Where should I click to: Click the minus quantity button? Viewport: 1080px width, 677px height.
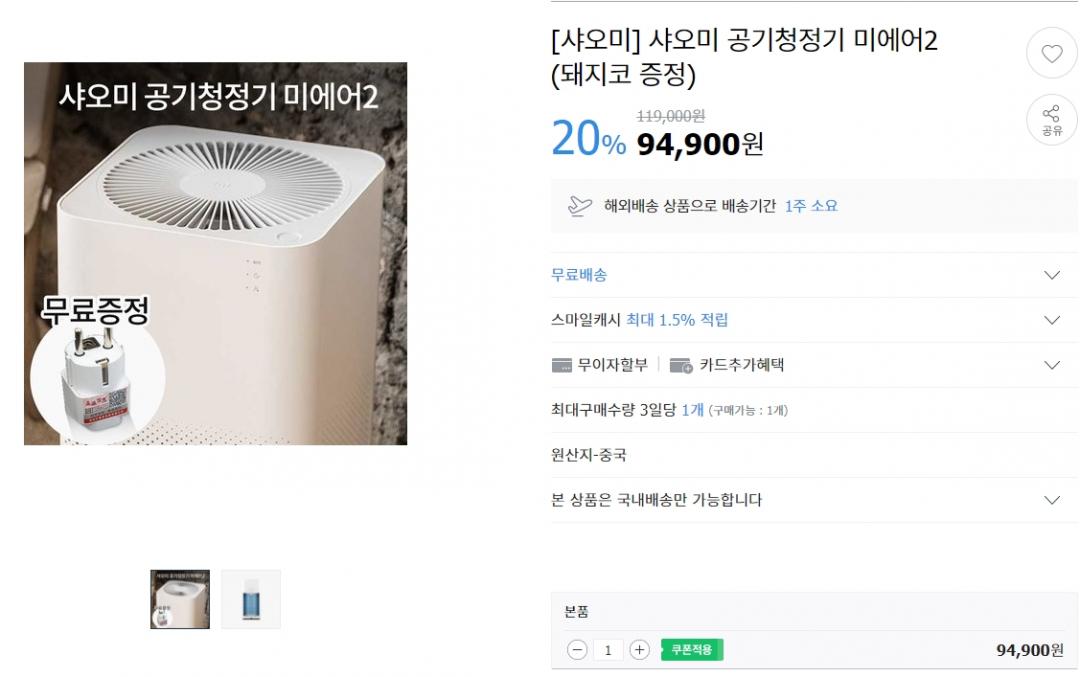pyautogui.click(x=577, y=650)
